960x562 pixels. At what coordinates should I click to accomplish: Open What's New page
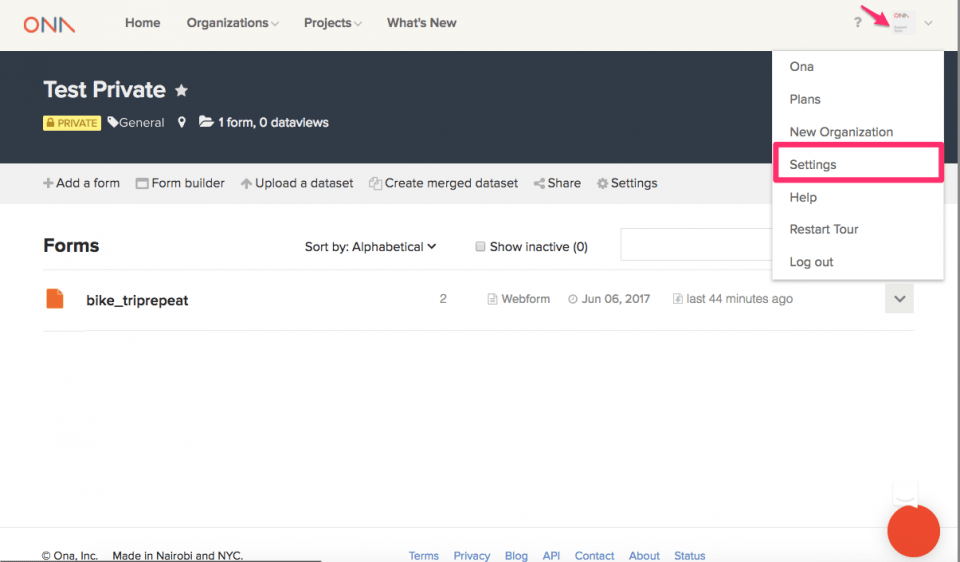[421, 23]
